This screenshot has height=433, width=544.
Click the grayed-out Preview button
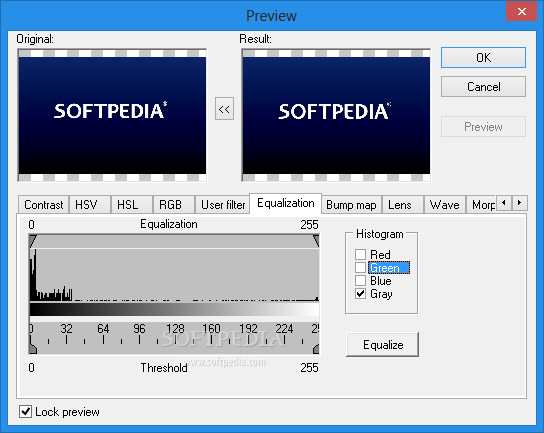(483, 127)
